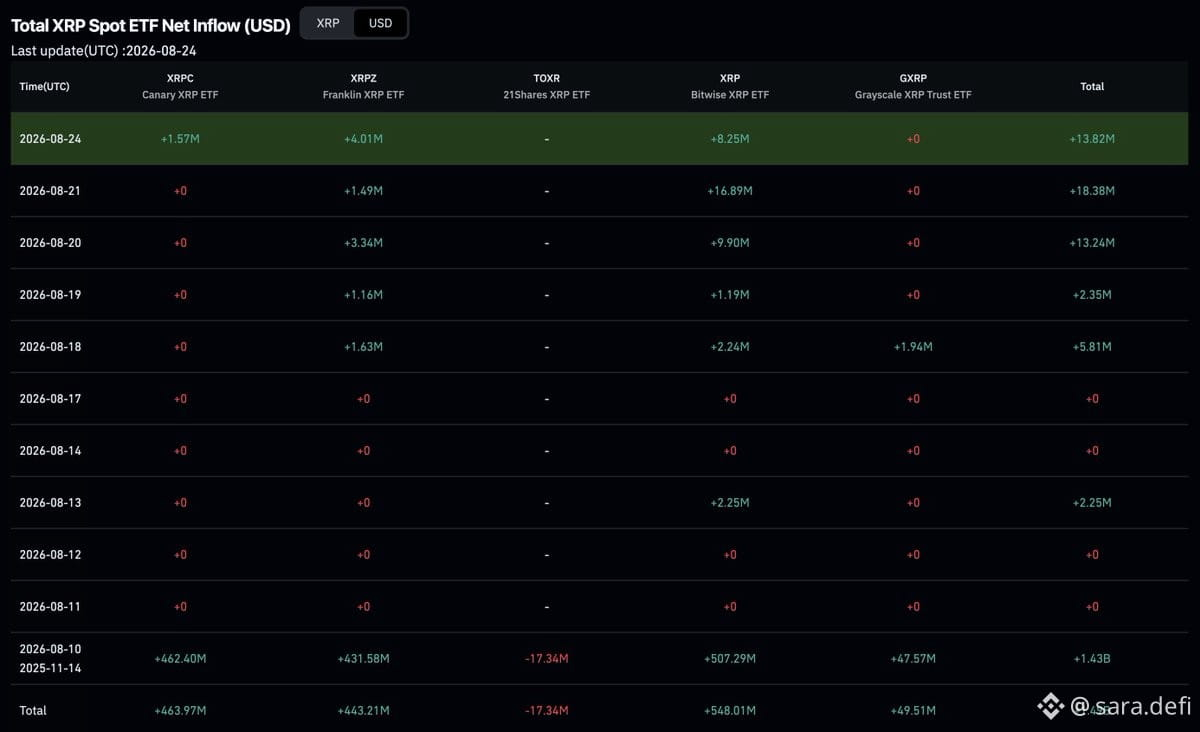Click the 2026-08-10 to 2025-11-14 range label

click(50, 659)
